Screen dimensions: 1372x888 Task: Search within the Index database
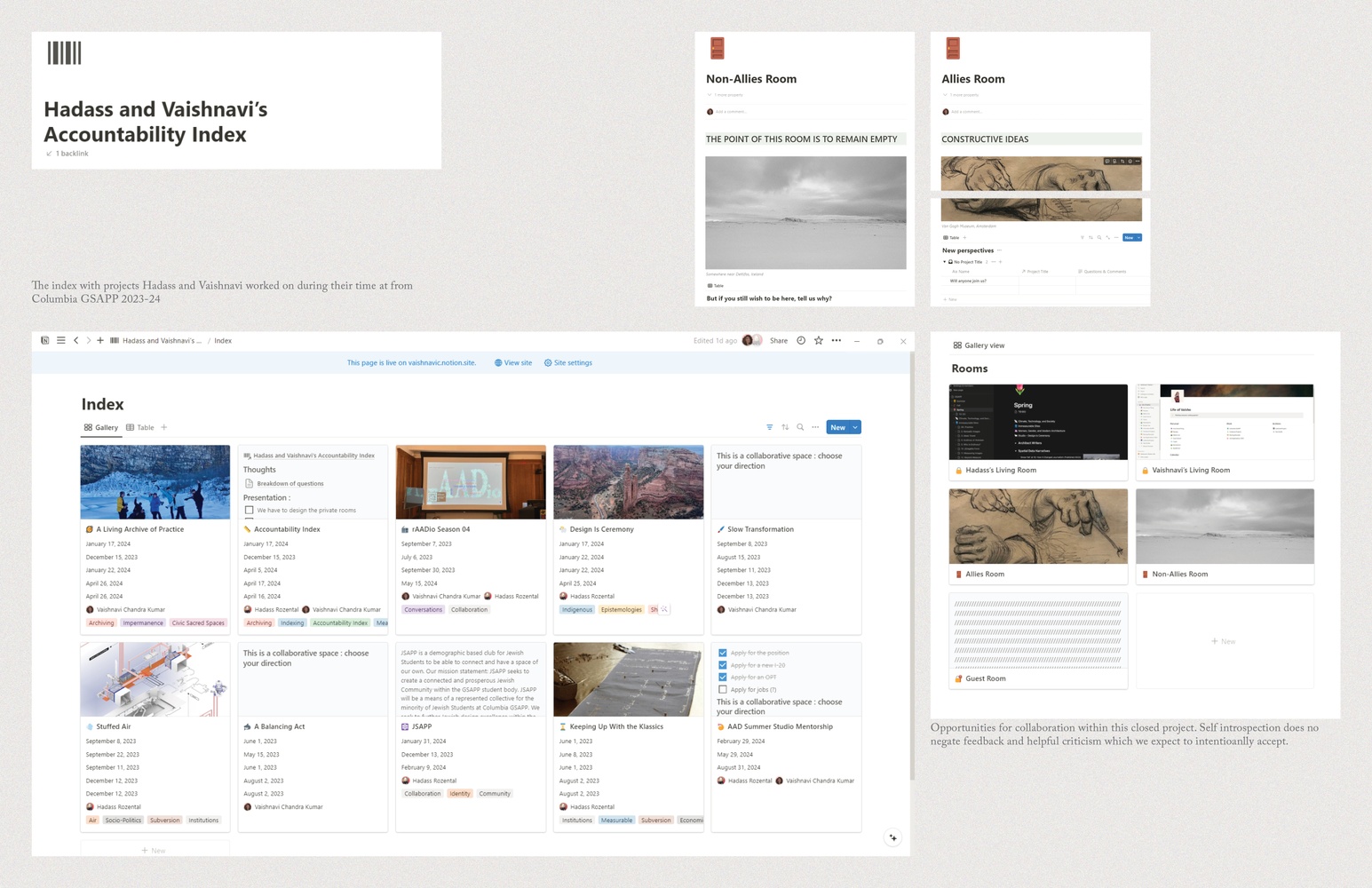pyautogui.click(x=800, y=427)
